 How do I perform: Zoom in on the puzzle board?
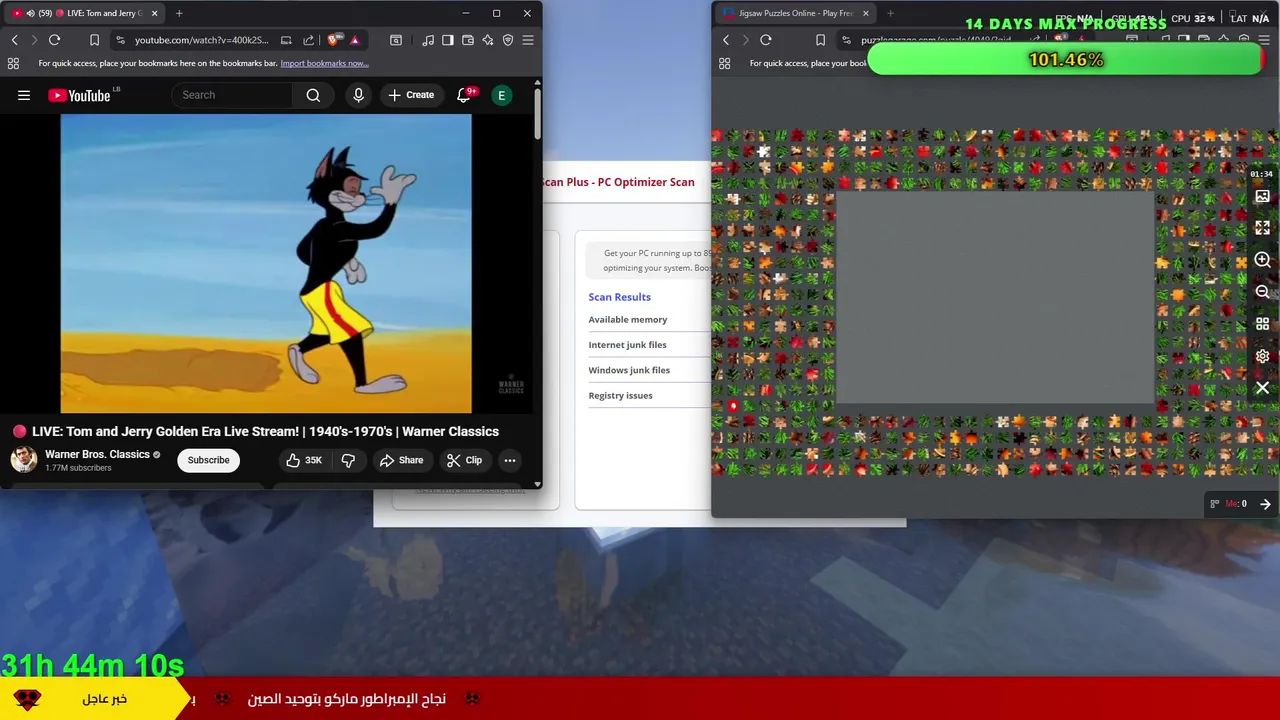pyautogui.click(x=1262, y=260)
